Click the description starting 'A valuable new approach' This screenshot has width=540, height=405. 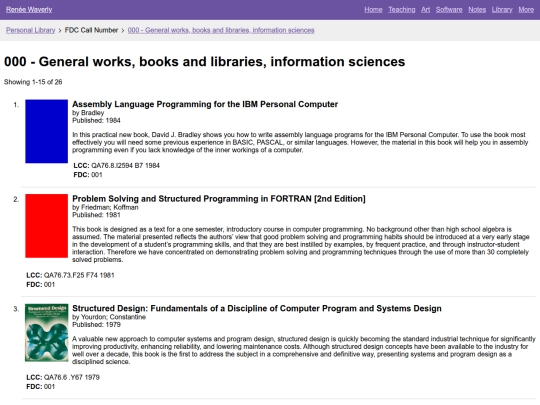304,350
